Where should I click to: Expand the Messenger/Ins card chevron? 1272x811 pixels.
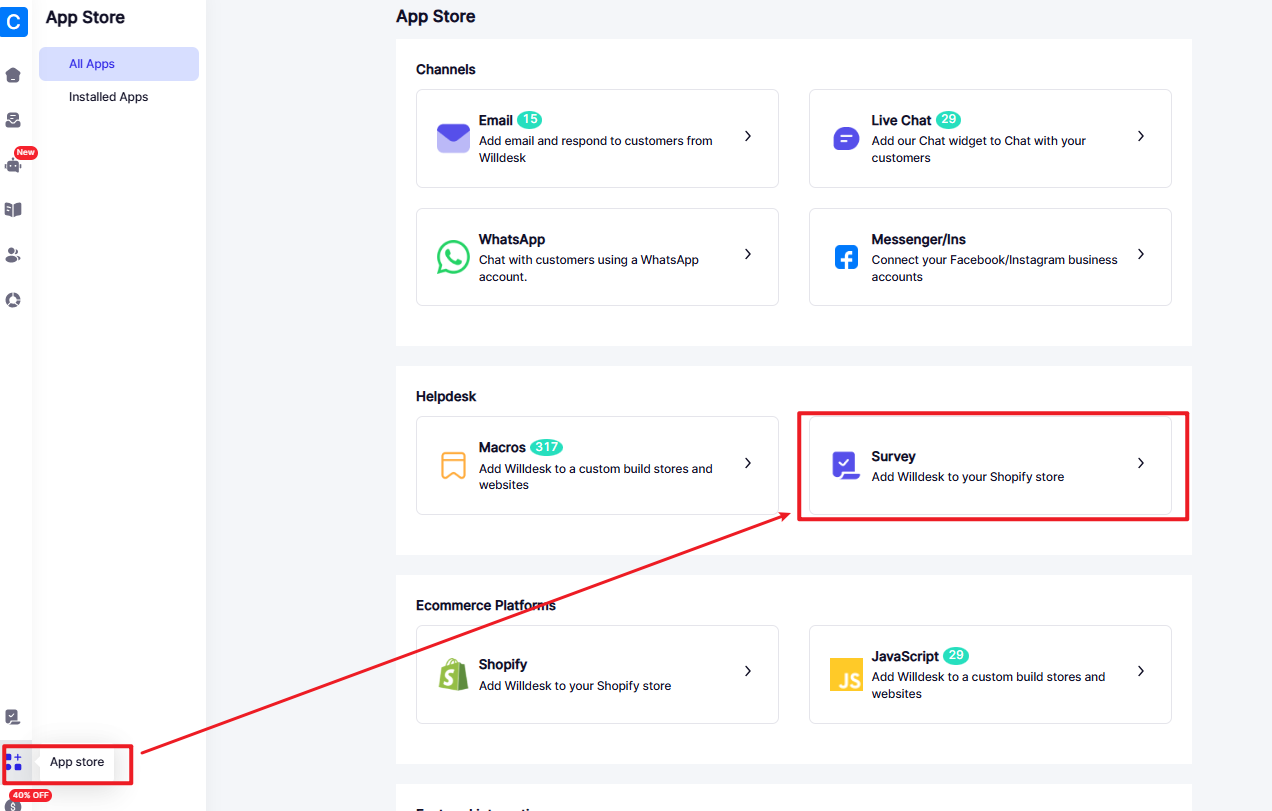click(x=1141, y=254)
